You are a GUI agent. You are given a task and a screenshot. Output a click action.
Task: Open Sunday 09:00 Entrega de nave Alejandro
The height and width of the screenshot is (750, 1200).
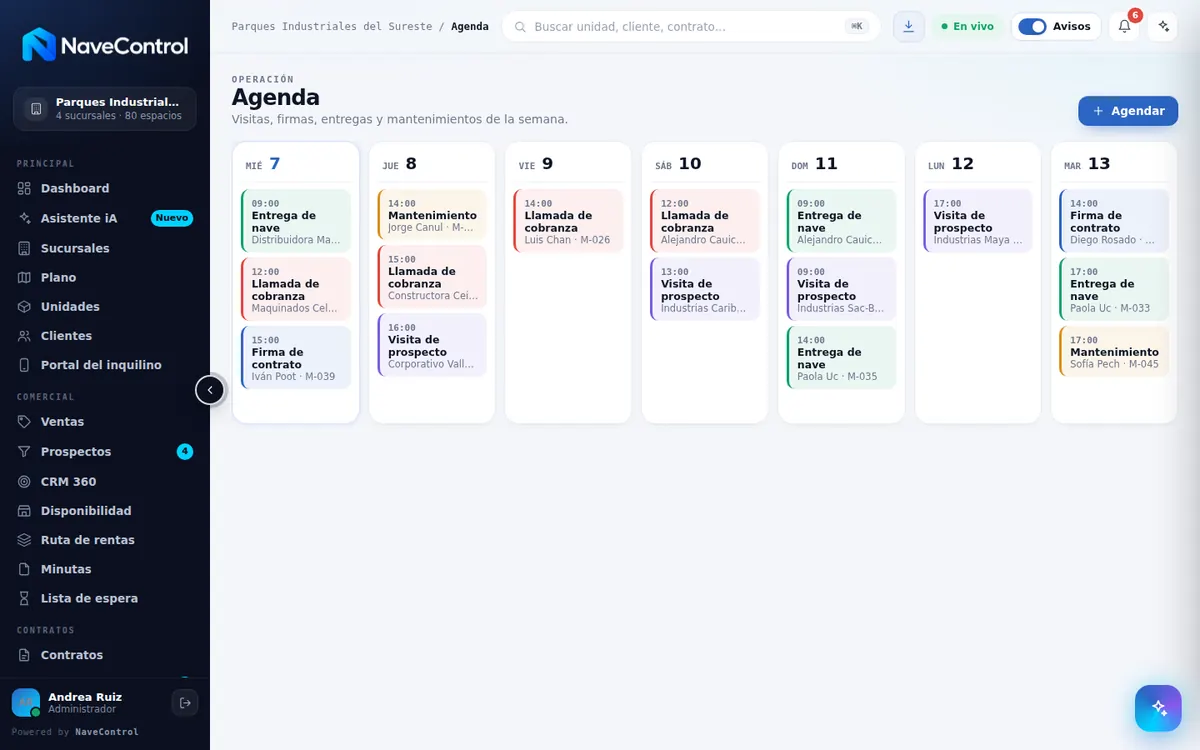pyautogui.click(x=842, y=221)
